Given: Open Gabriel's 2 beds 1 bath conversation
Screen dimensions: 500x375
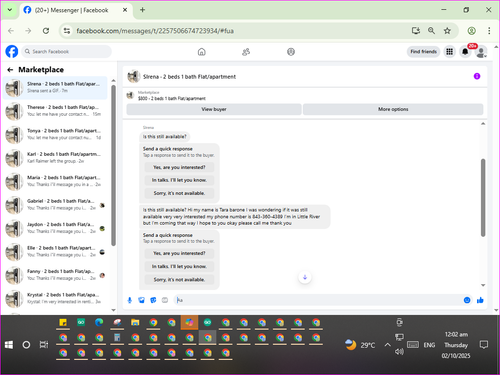Looking at the screenshot, I should [55, 205].
